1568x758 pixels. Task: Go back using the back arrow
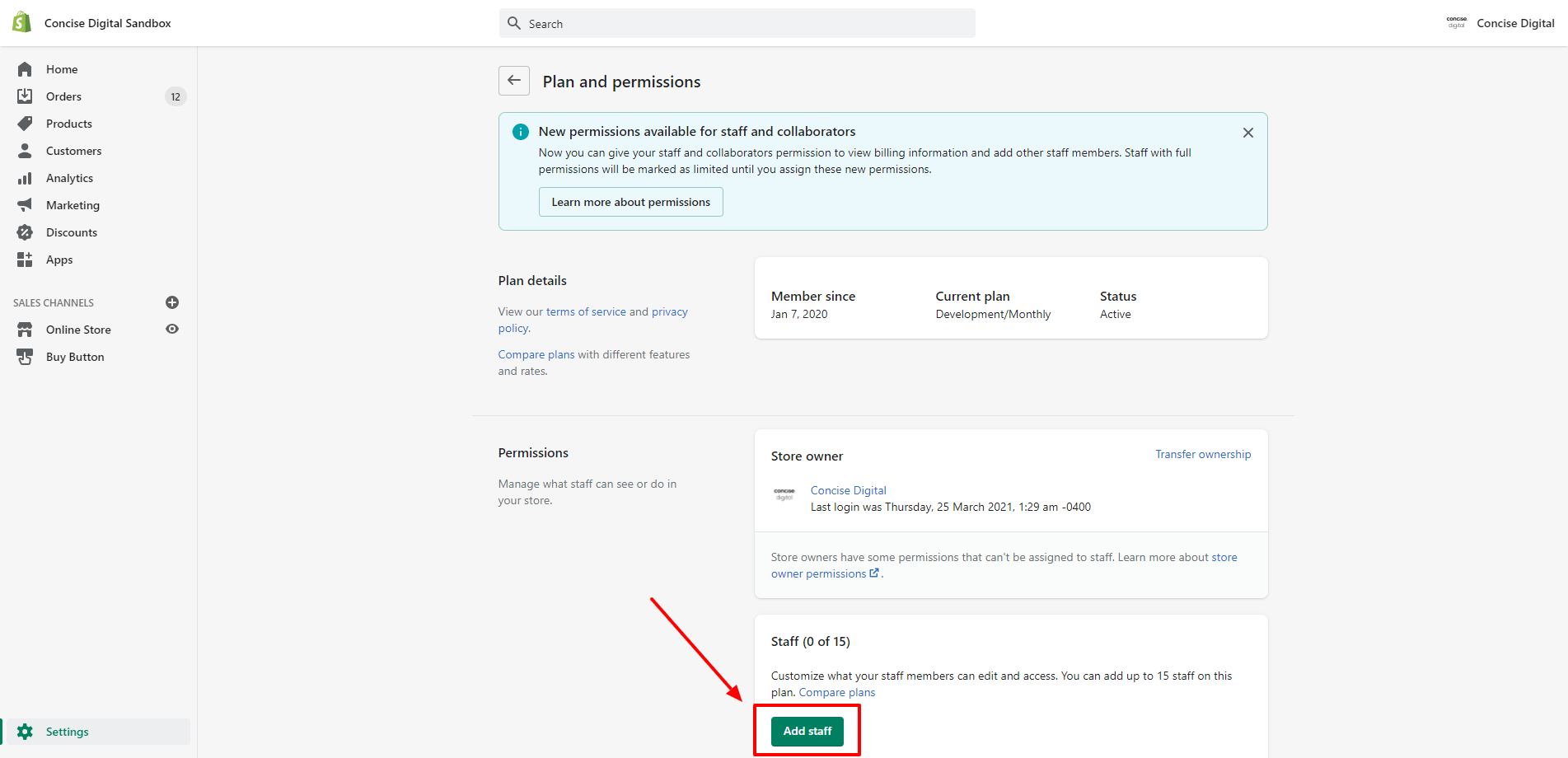514,81
